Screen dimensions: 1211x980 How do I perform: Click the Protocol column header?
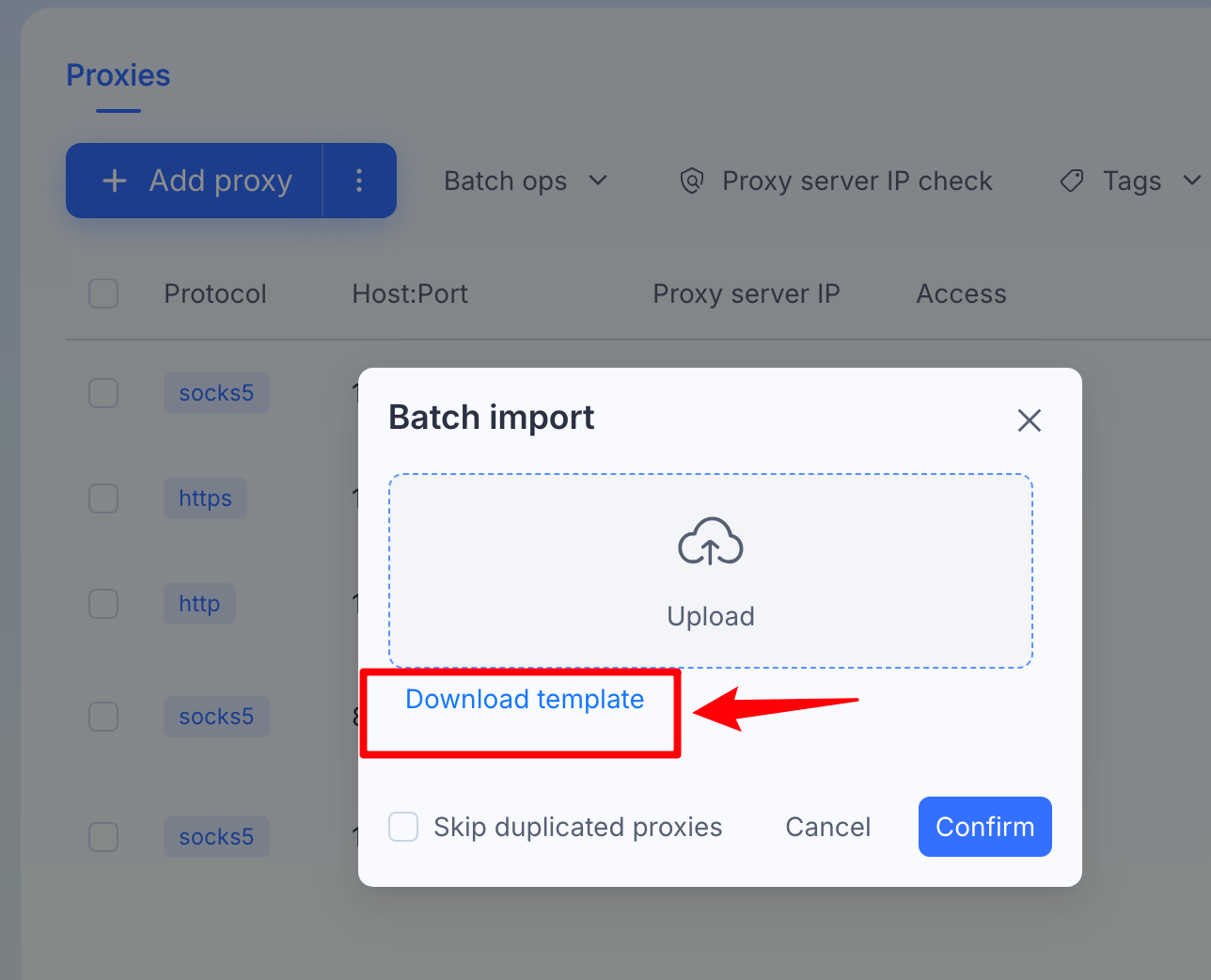(215, 294)
